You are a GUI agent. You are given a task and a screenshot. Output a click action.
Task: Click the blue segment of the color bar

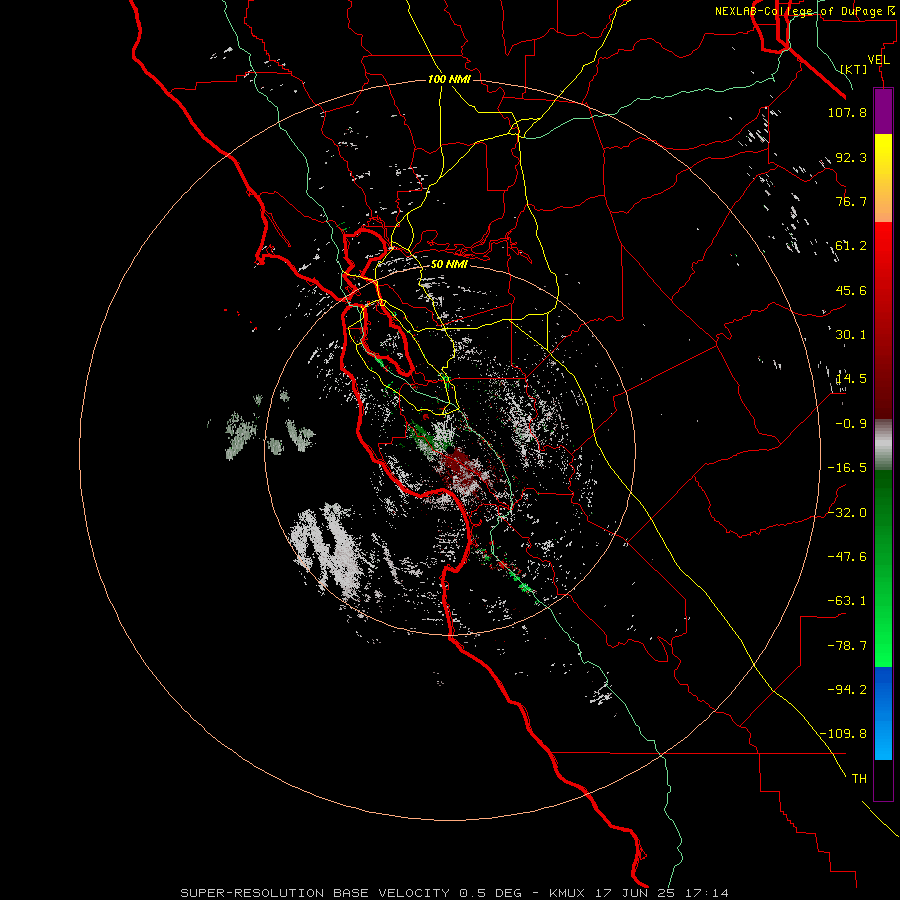tap(883, 713)
